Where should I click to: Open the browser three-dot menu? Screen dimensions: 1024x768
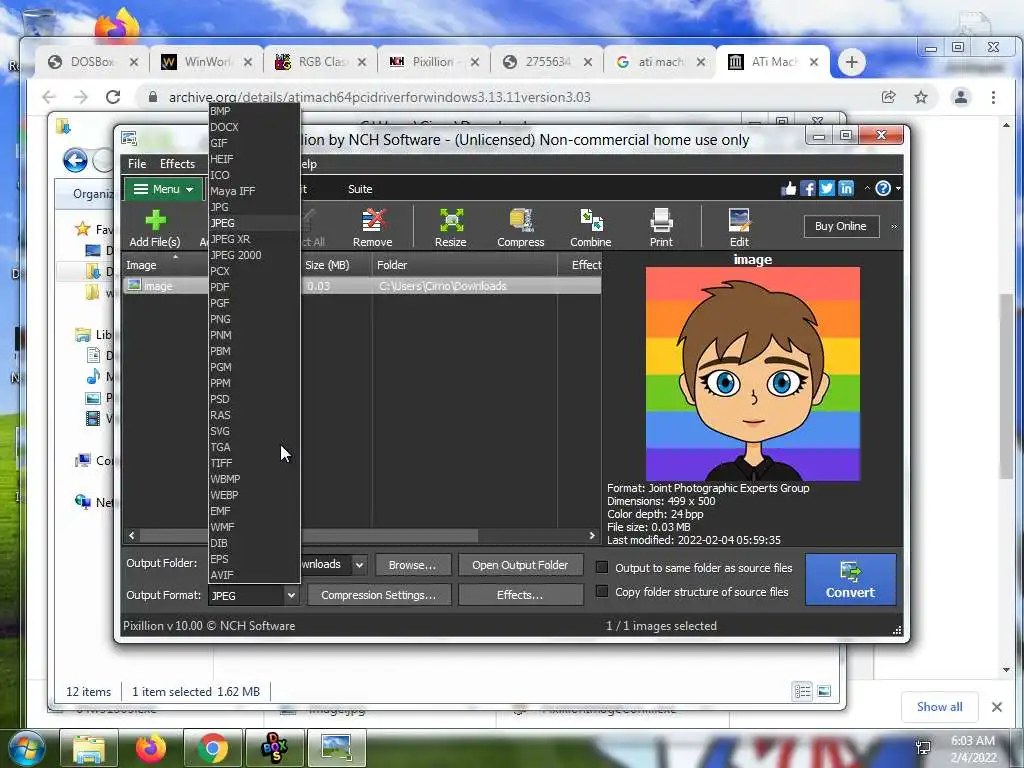[x=993, y=97]
